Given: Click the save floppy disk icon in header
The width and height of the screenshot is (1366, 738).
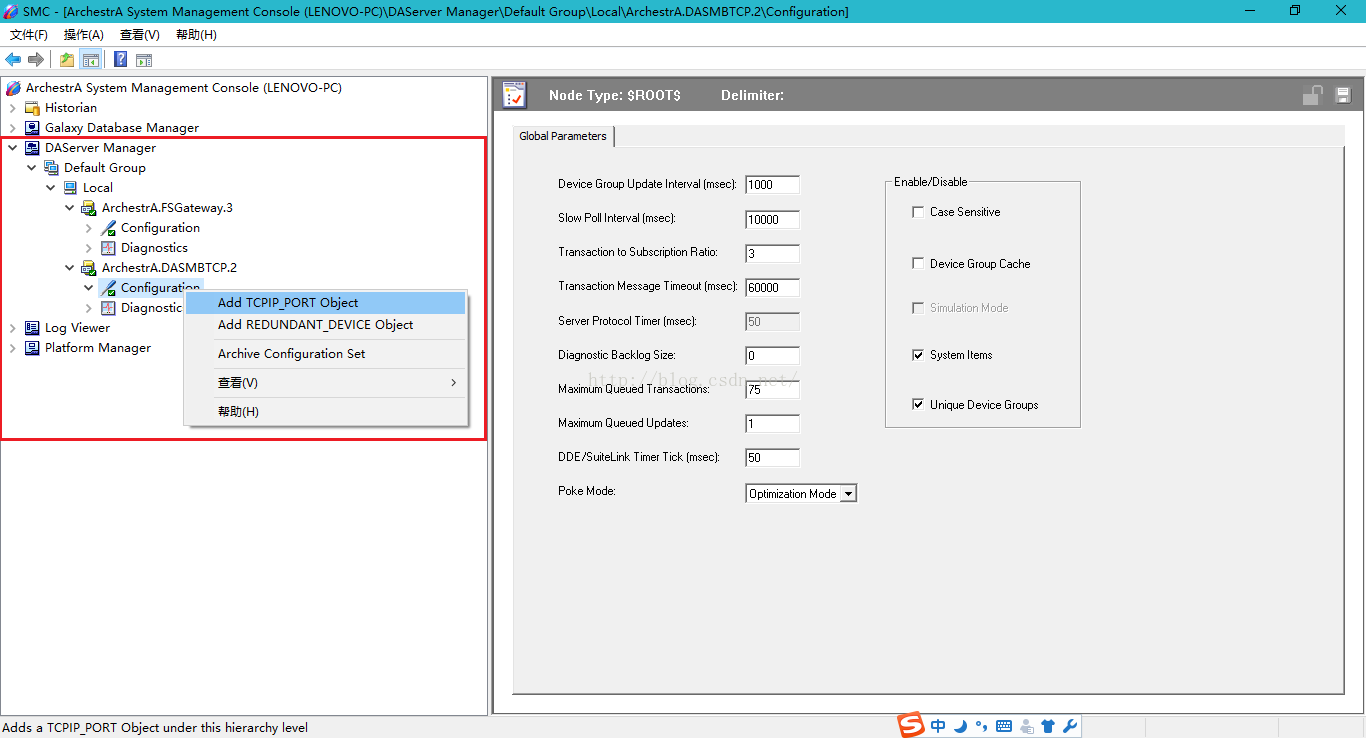Looking at the screenshot, I should 1343,95.
